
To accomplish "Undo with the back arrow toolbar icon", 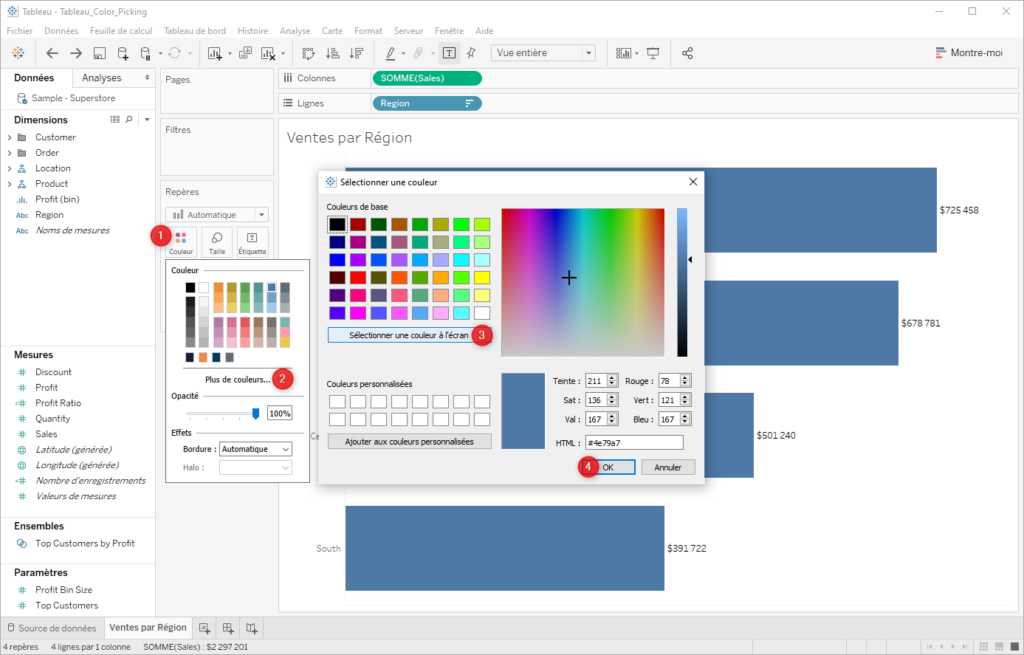I will point(52,53).
